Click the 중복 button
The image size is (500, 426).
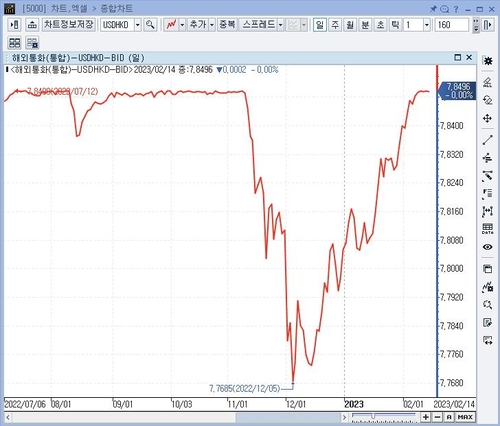pos(227,24)
